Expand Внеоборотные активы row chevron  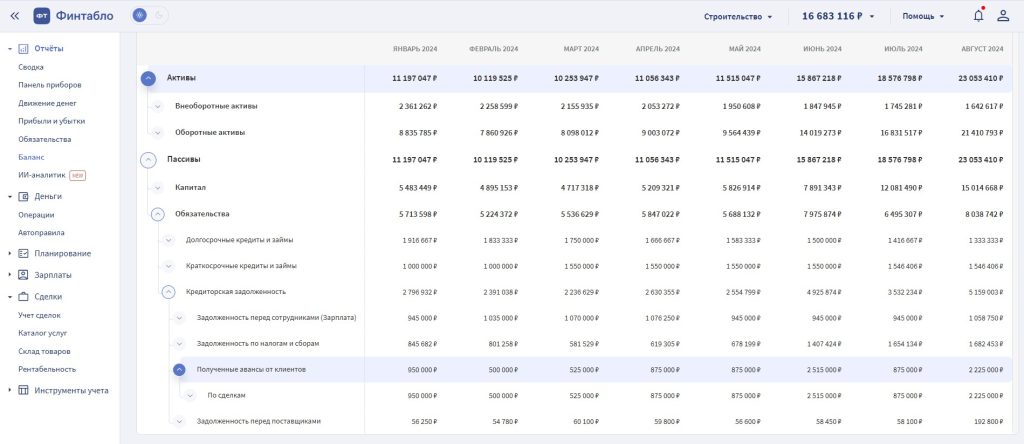pyautogui.click(x=157, y=106)
